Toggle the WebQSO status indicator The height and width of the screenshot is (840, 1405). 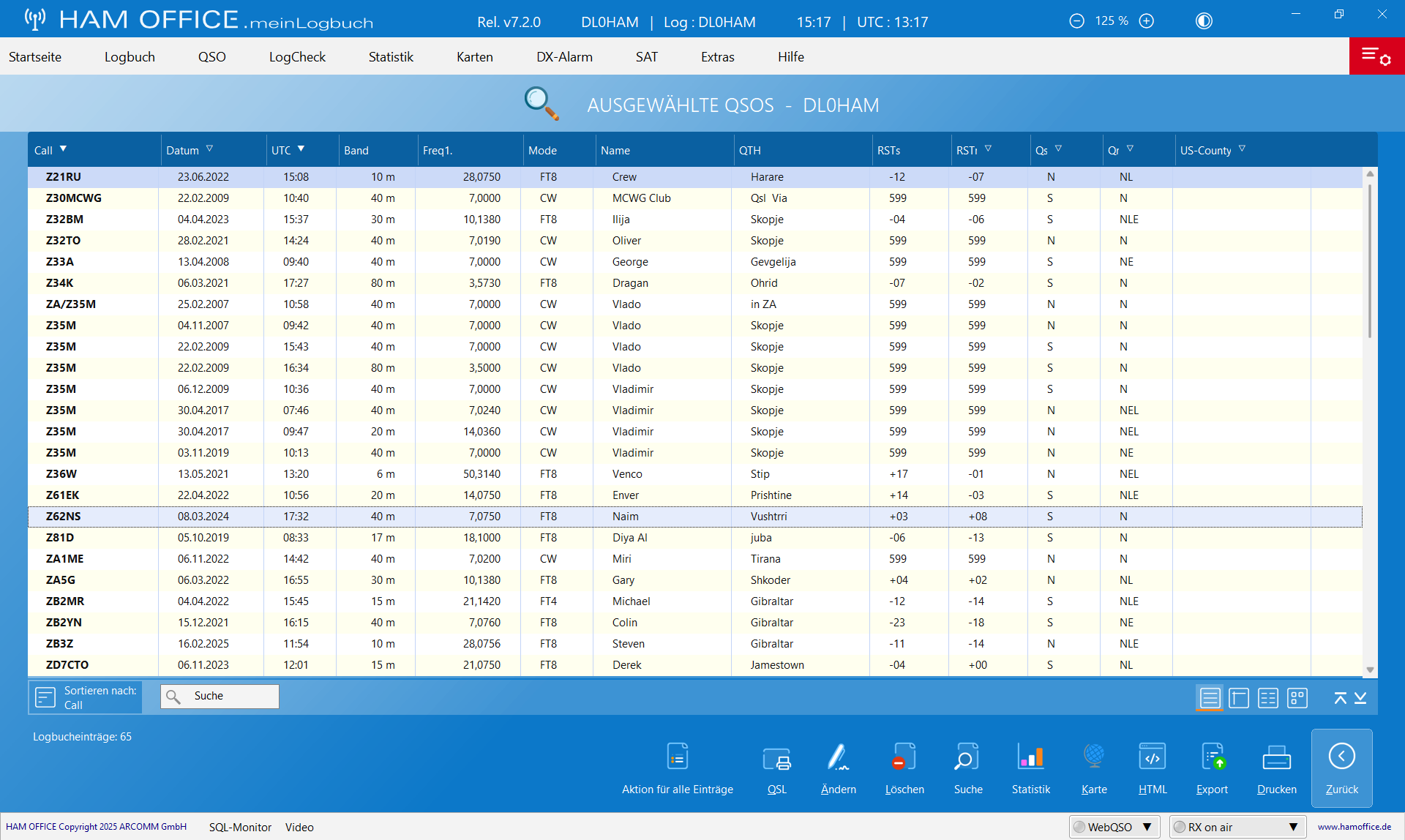point(1079,827)
